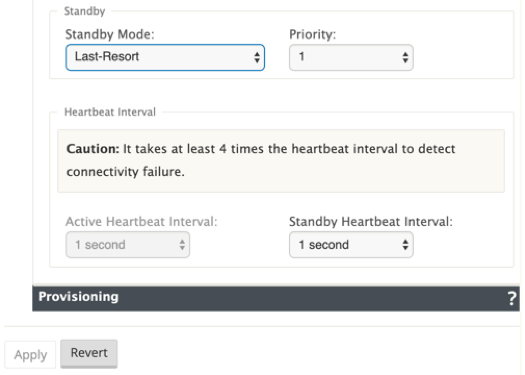
Task: Open the Priority dropdown
Action: [x=351, y=58]
